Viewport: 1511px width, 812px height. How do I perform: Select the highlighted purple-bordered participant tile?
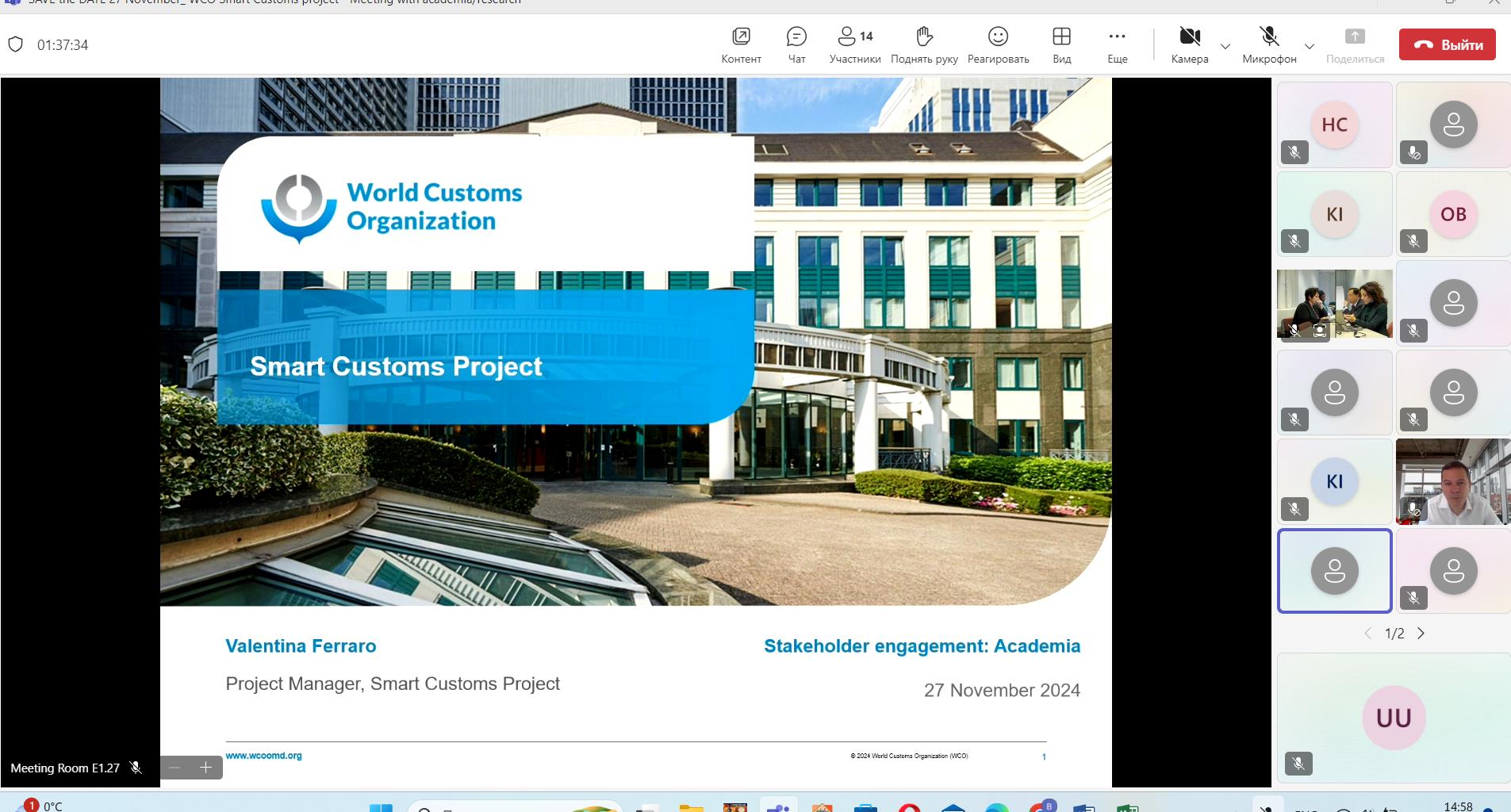[x=1334, y=571]
